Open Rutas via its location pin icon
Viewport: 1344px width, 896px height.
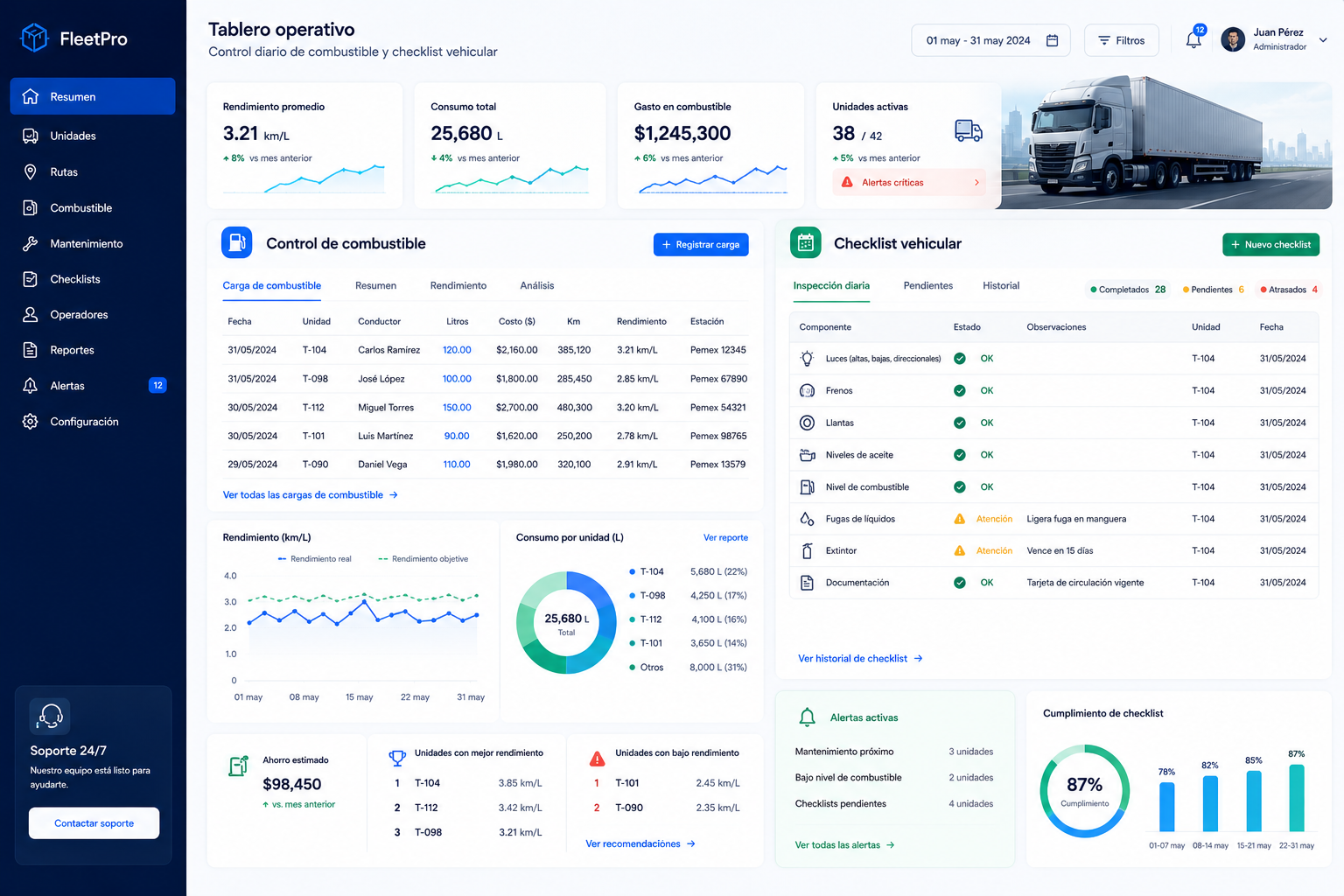click(31, 171)
